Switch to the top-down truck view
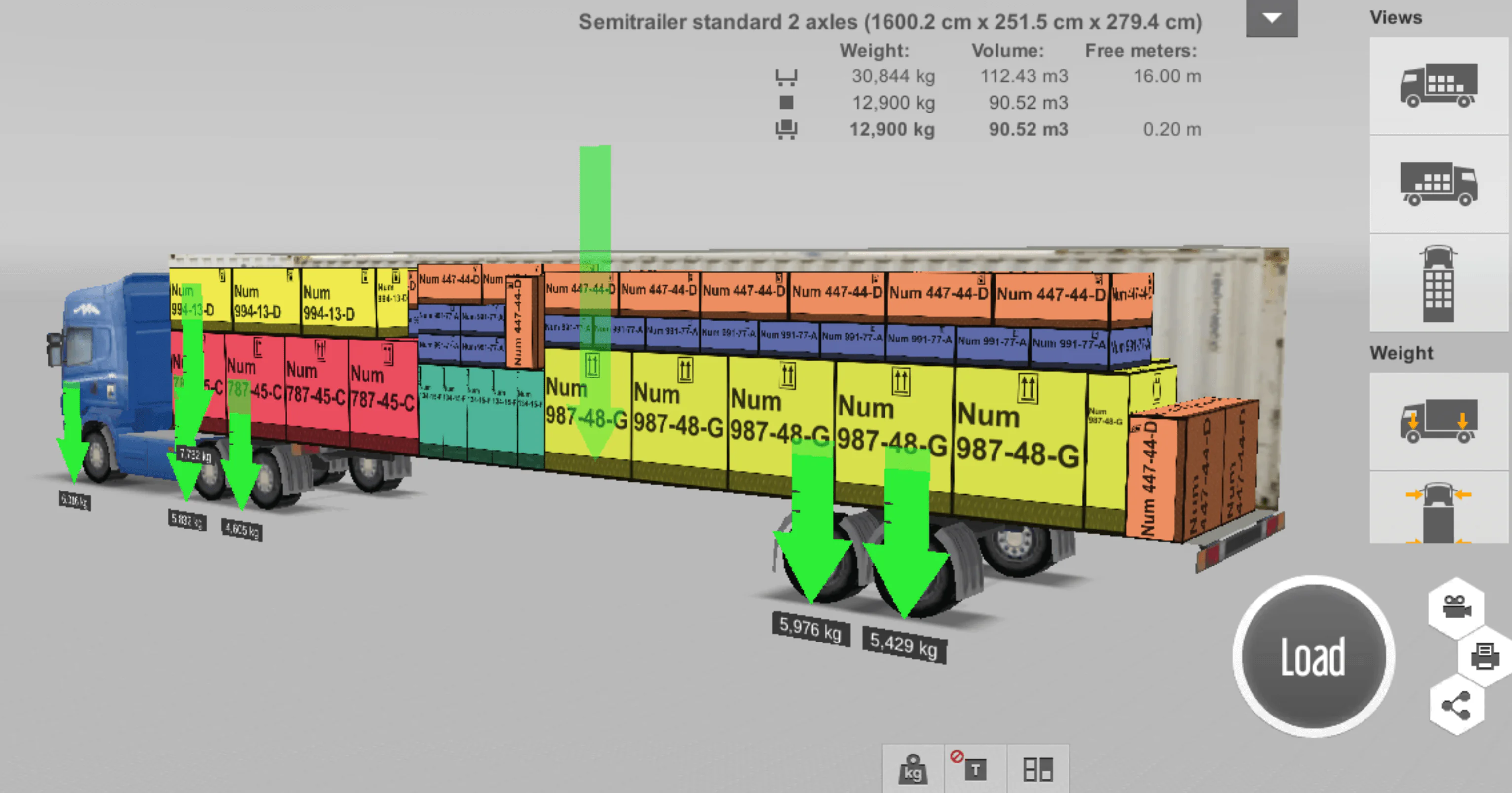The height and width of the screenshot is (793, 1512). 1438,283
